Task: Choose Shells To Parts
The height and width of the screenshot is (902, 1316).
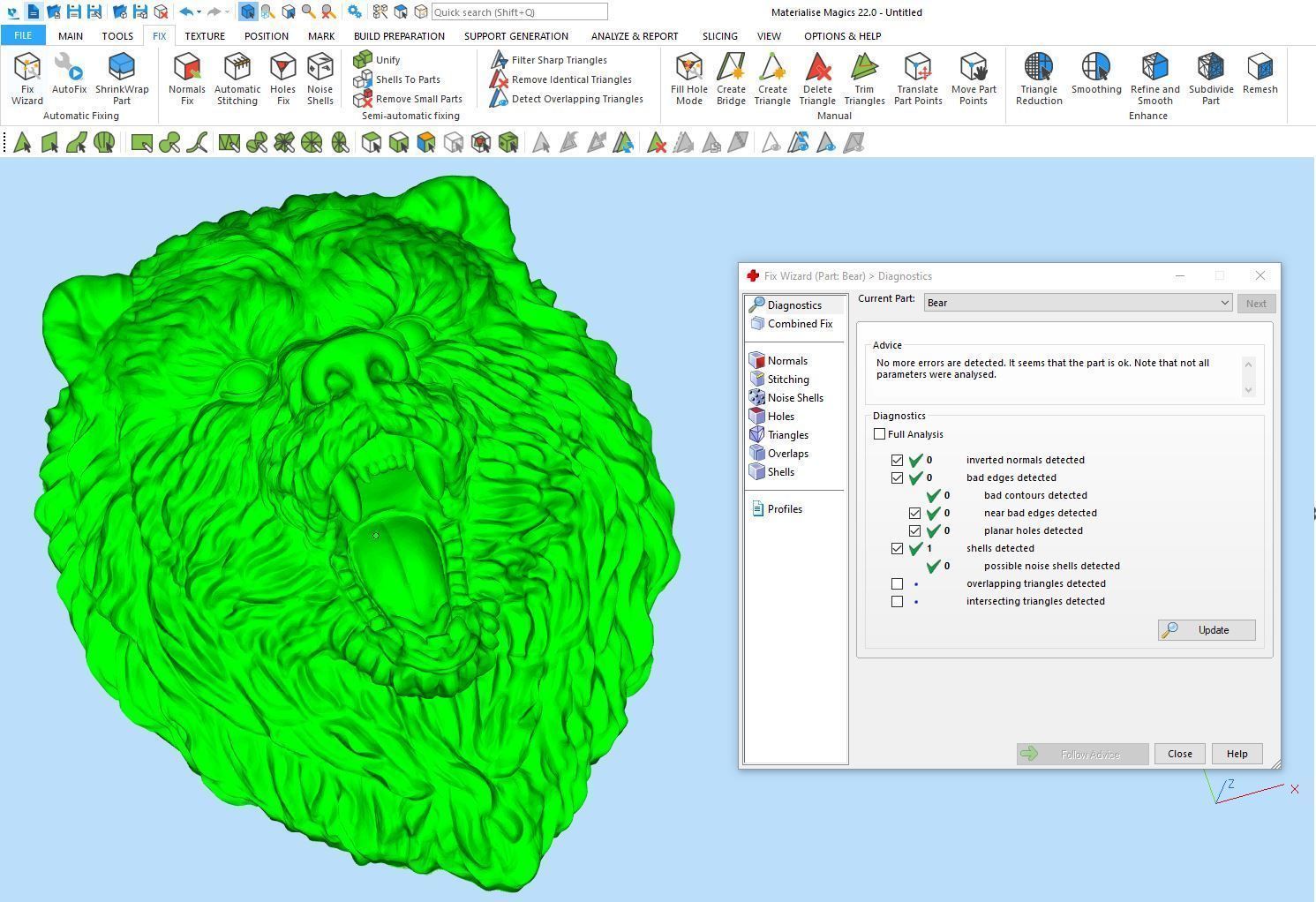Action: [x=397, y=79]
